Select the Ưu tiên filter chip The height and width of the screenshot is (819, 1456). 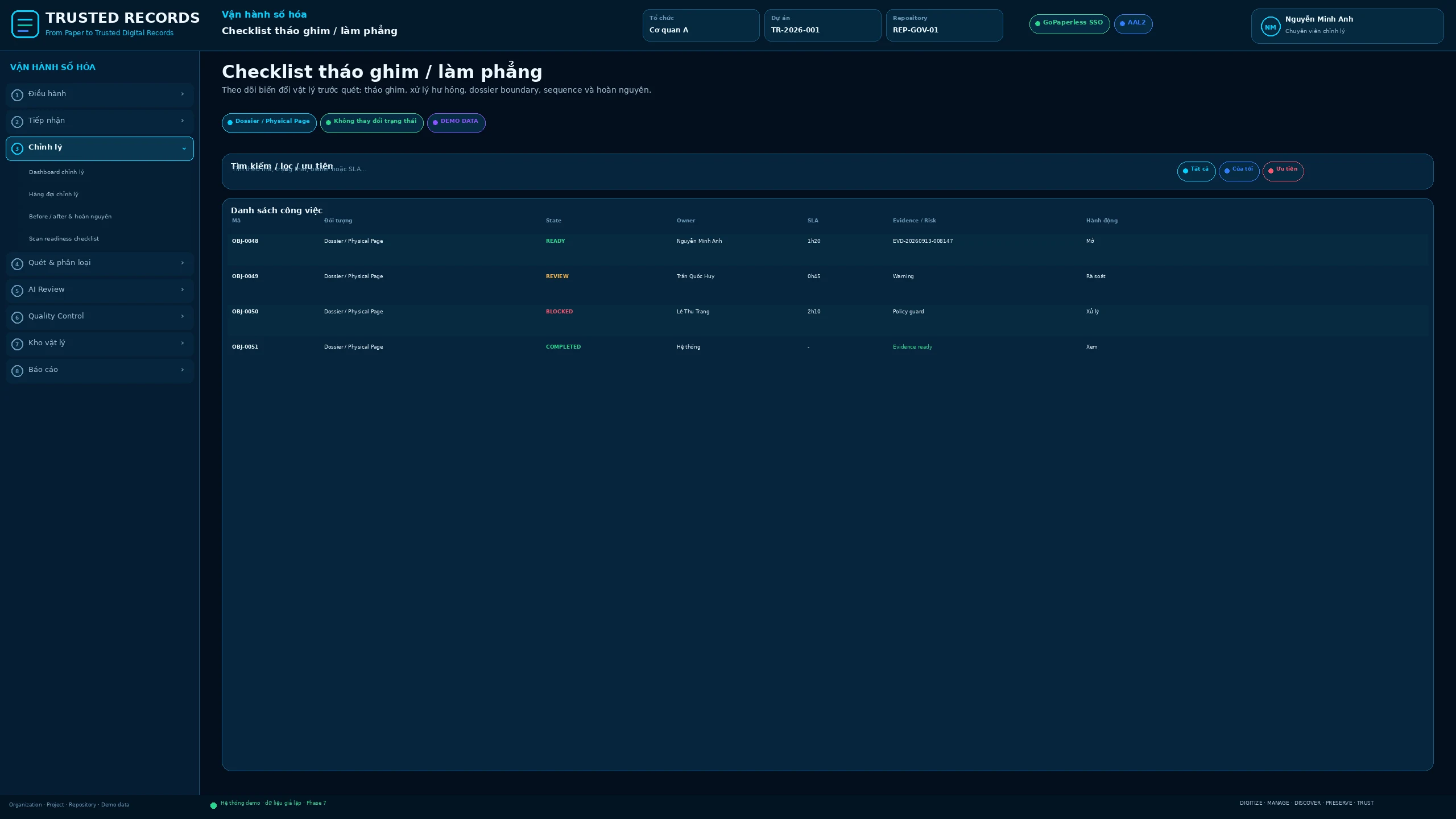coord(1283,171)
